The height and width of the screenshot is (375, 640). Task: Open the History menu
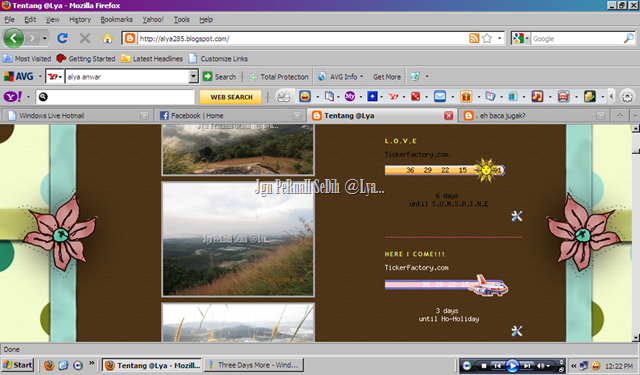pos(80,19)
